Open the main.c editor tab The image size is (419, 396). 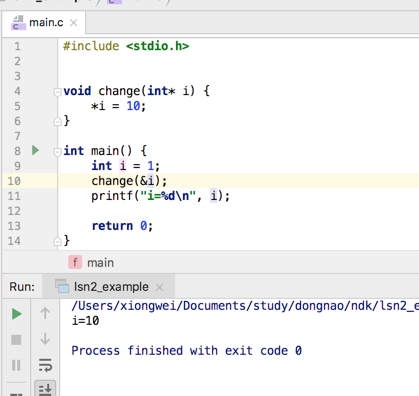coord(44,23)
